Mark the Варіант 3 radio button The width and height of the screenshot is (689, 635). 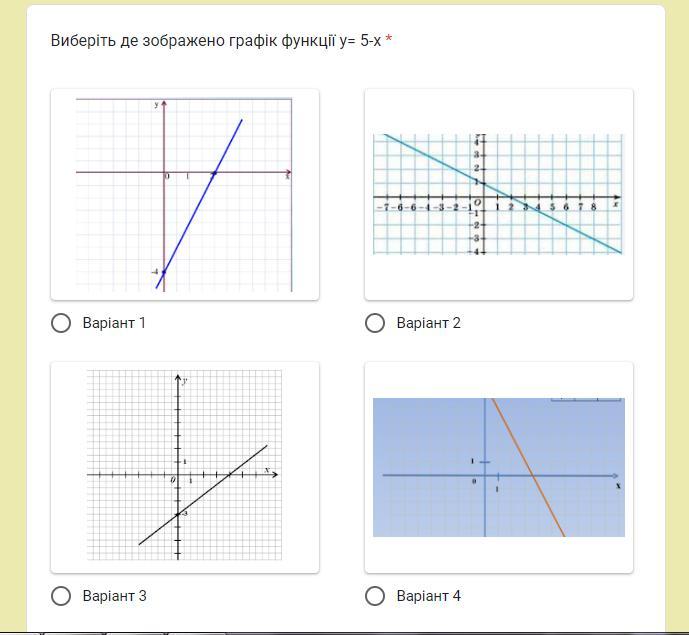click(61, 596)
